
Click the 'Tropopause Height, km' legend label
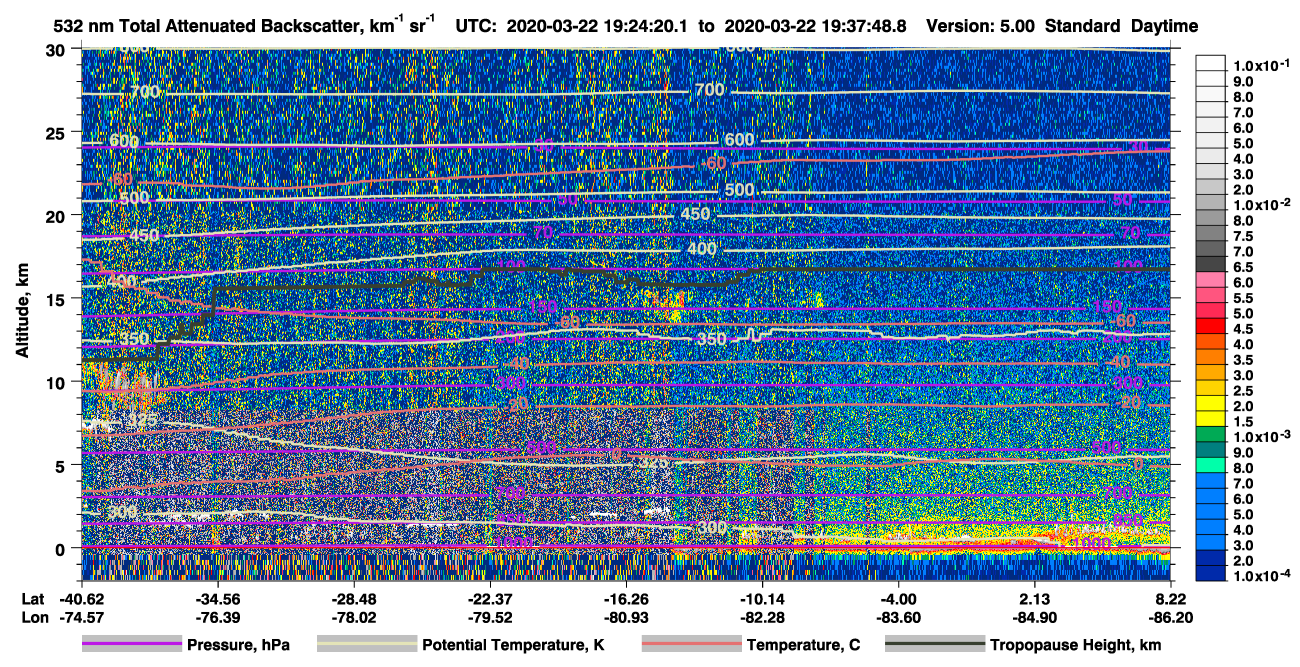coord(1075,645)
